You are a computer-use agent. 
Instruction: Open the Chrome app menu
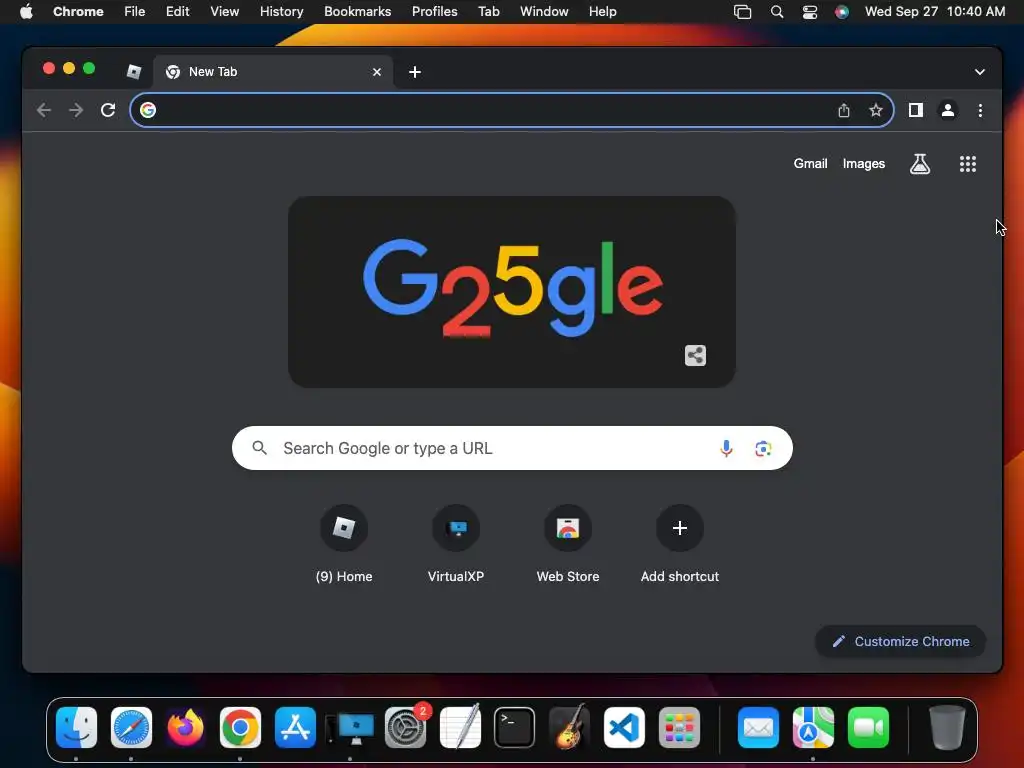tap(78, 12)
